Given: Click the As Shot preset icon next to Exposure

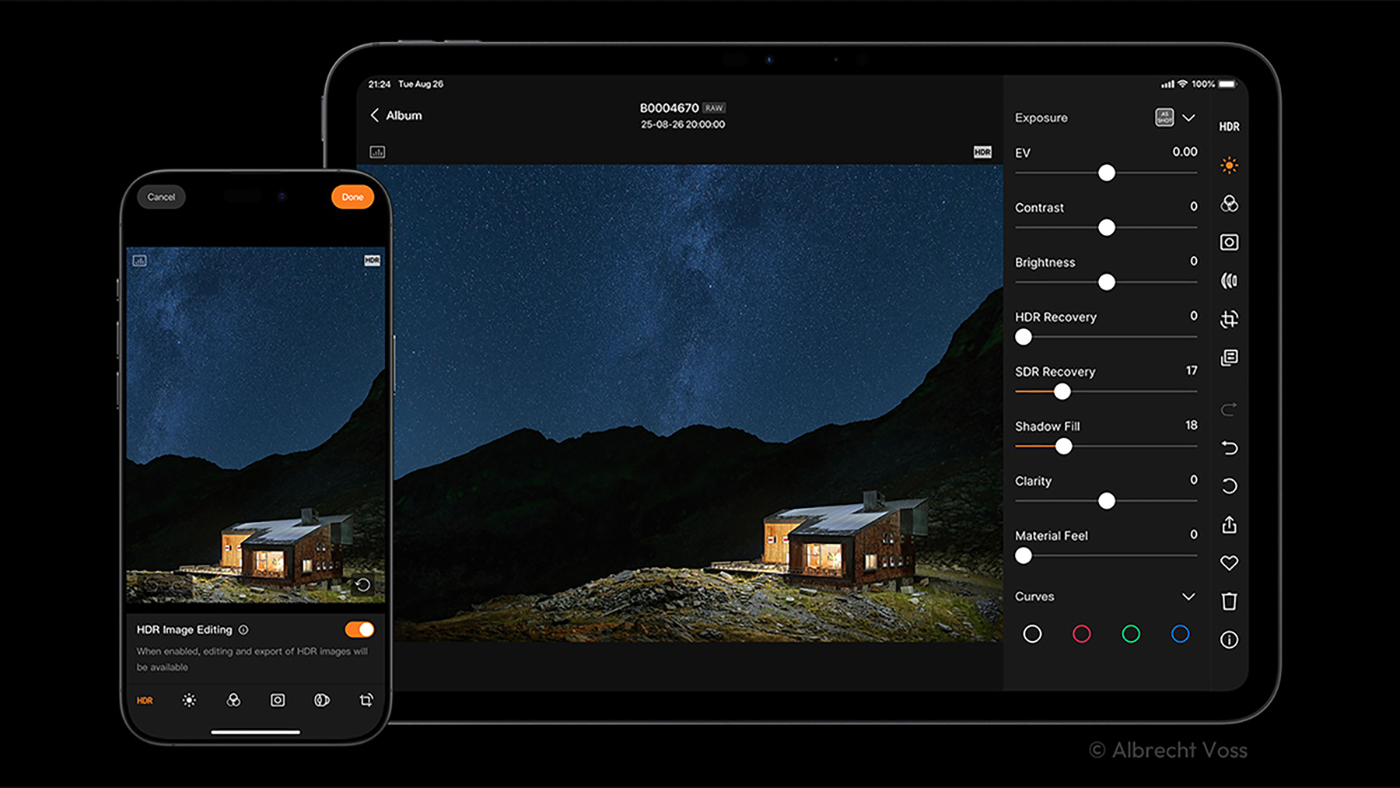Looking at the screenshot, I should click(x=1164, y=117).
